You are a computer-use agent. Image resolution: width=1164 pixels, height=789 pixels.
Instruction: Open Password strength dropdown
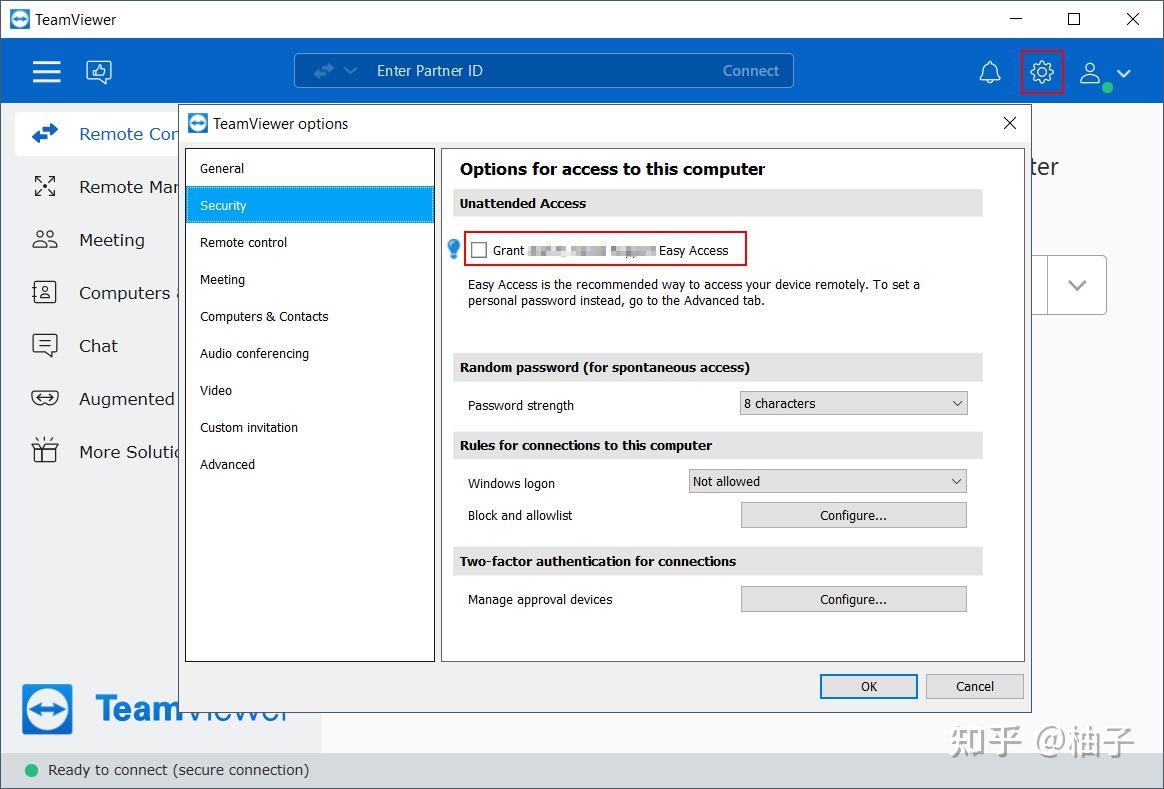tap(853, 403)
